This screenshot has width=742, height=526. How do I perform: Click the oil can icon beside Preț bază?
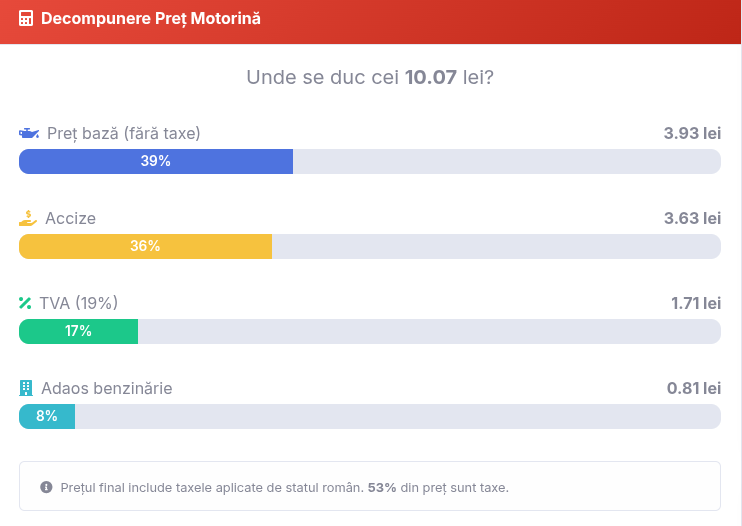point(29,133)
